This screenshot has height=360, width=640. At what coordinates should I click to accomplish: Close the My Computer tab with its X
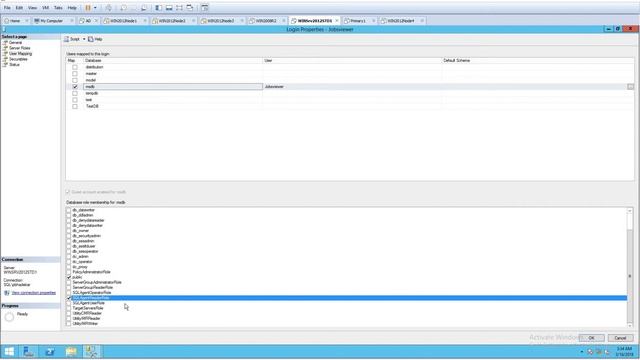point(72,20)
